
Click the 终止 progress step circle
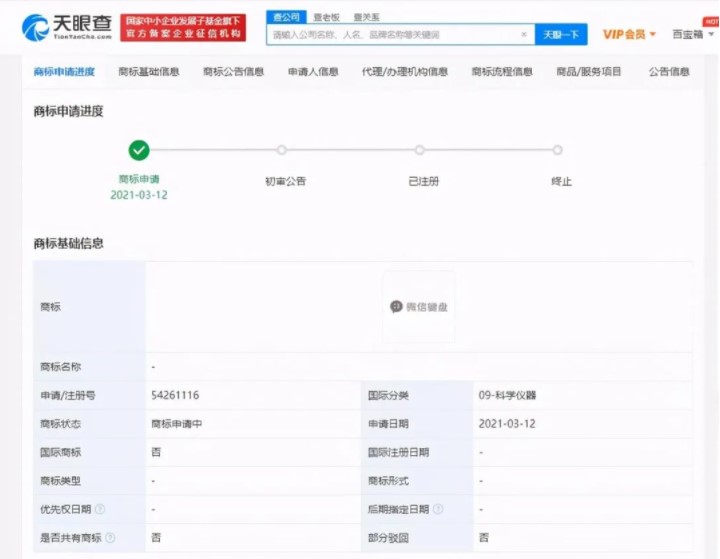[558, 150]
